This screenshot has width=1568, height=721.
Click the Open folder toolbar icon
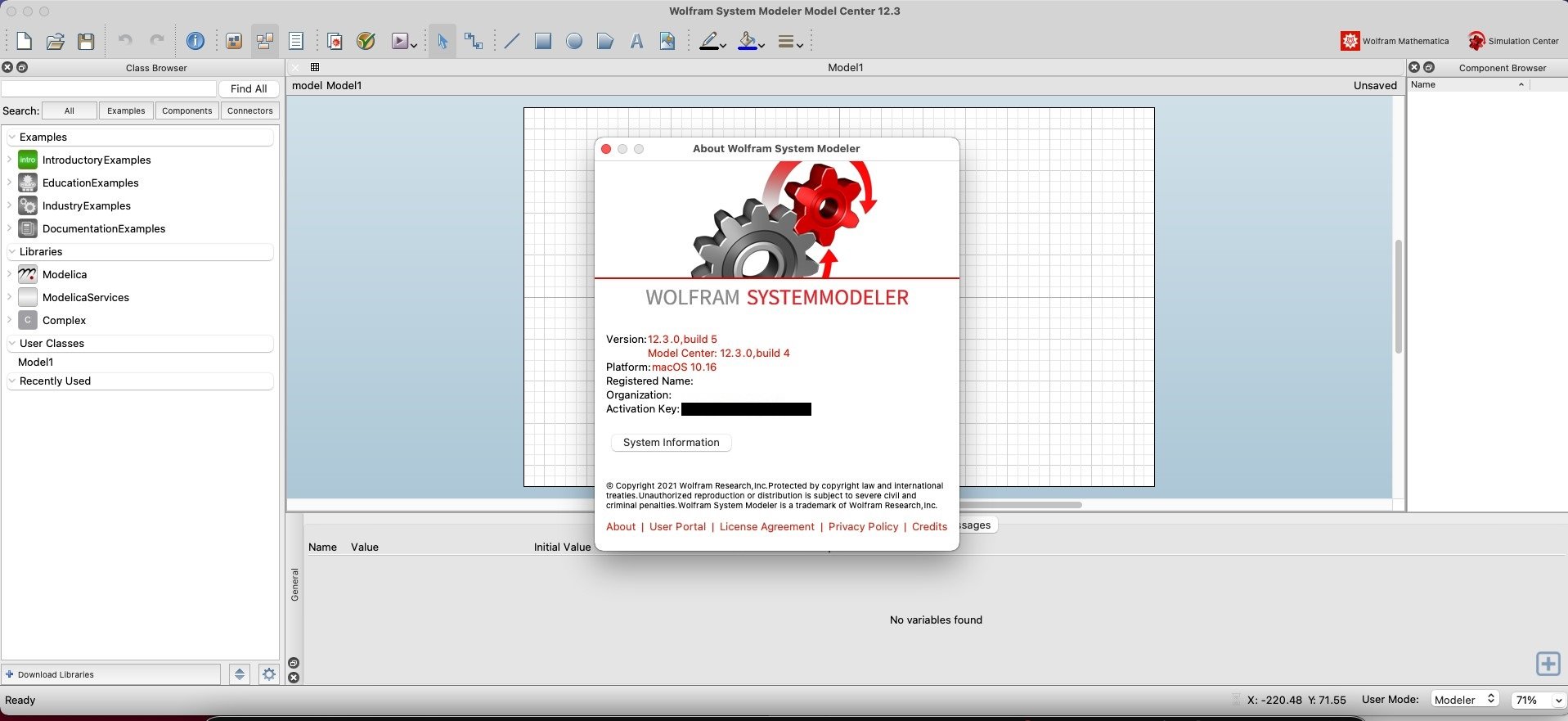point(55,41)
